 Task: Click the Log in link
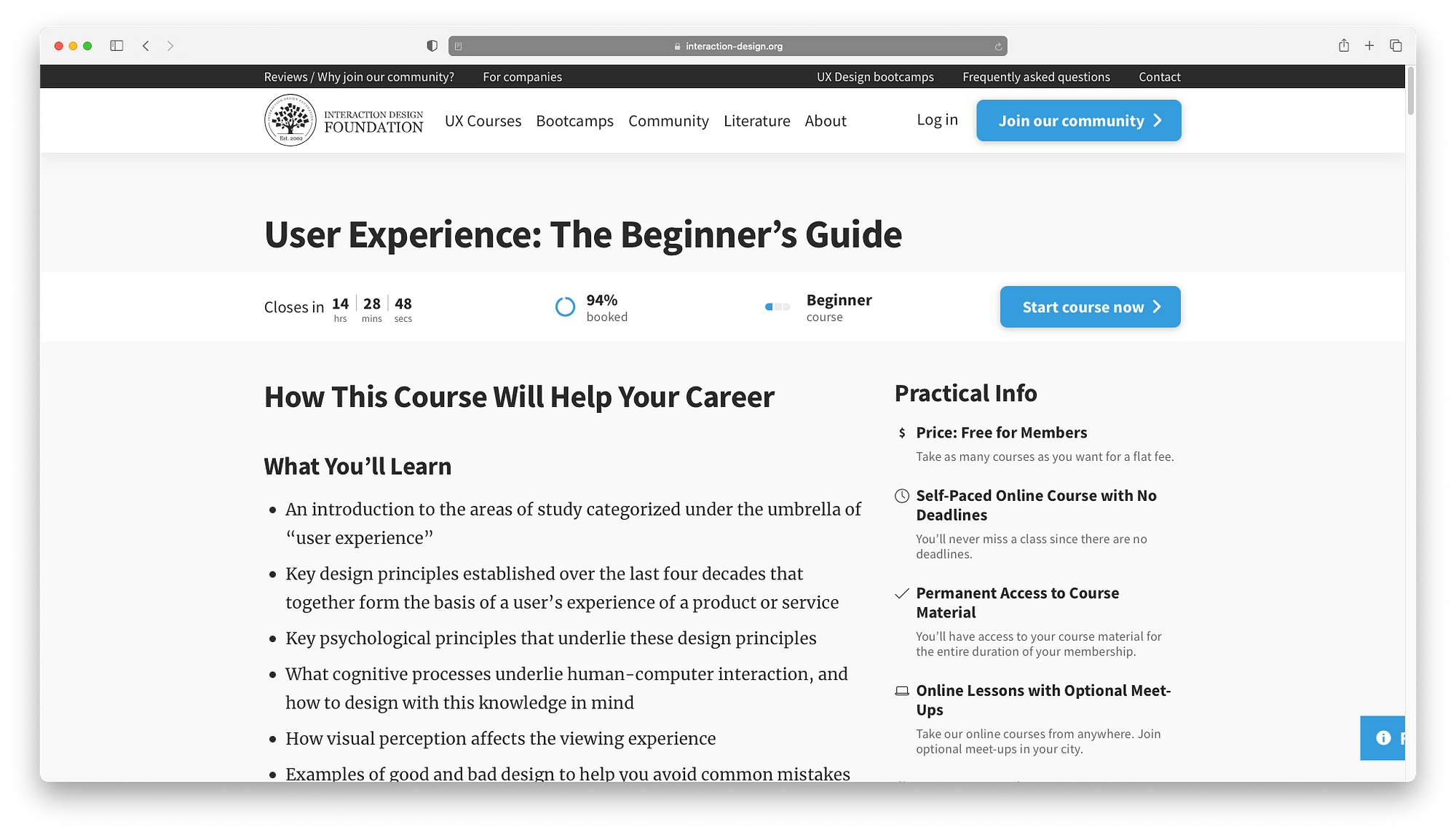936,120
